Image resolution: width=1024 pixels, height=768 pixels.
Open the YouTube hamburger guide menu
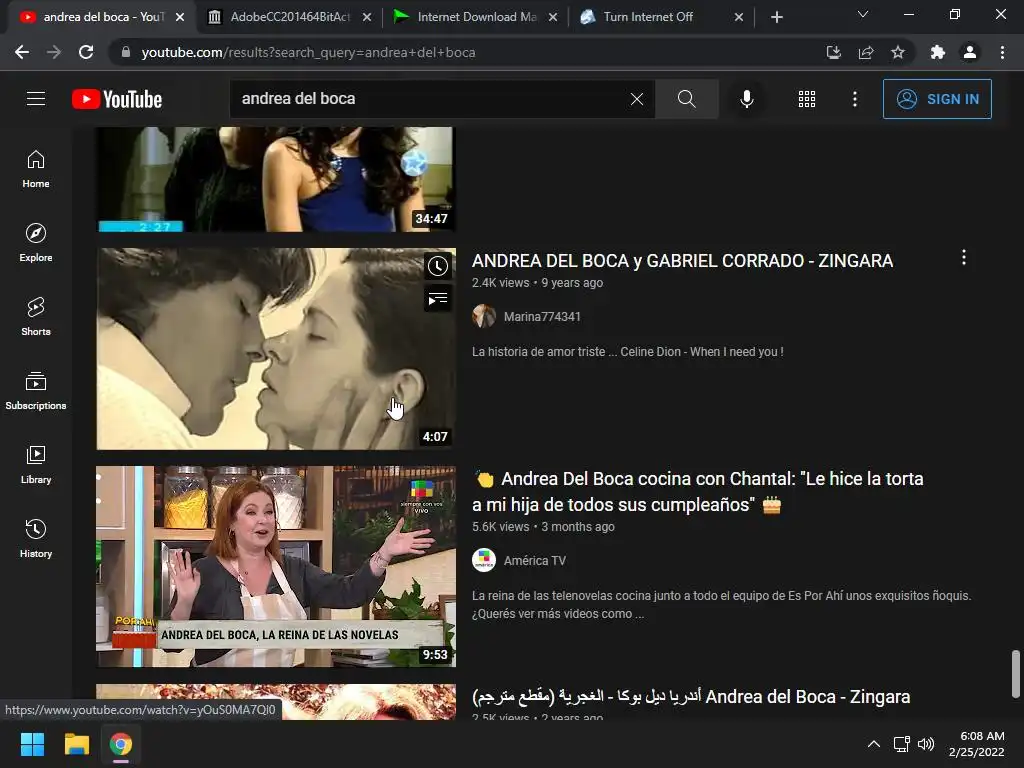(x=36, y=99)
